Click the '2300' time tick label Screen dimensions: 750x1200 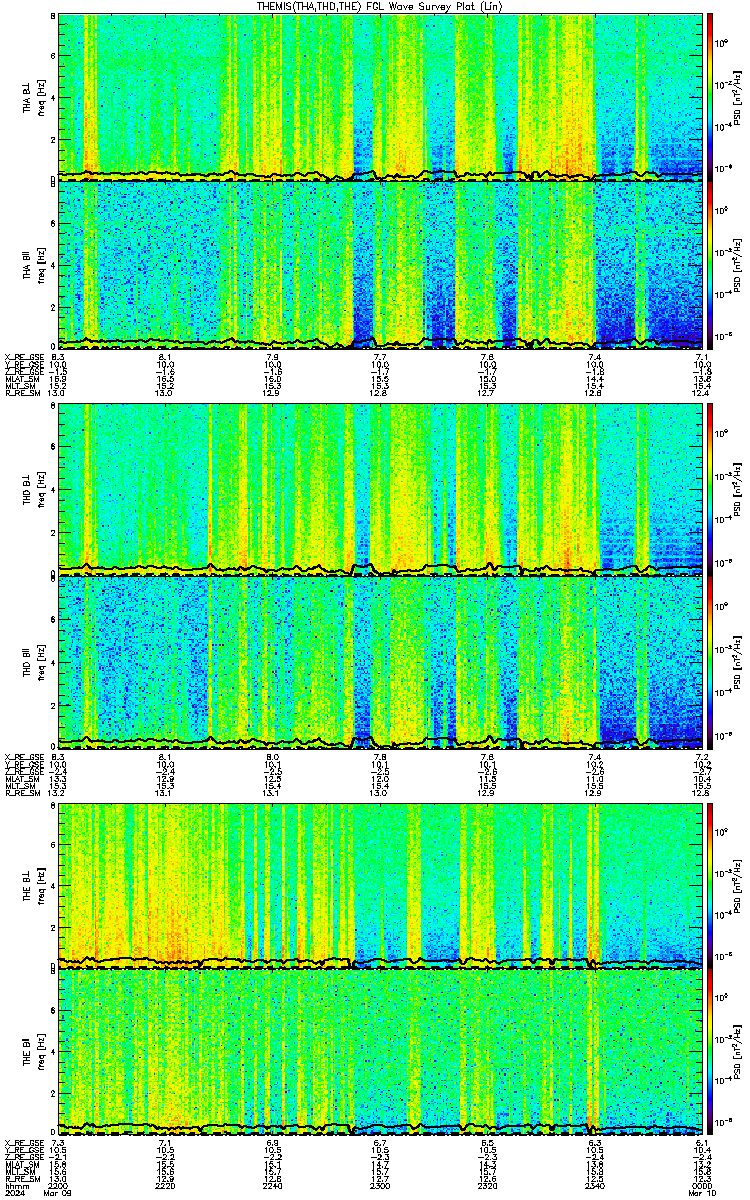(x=380, y=1185)
